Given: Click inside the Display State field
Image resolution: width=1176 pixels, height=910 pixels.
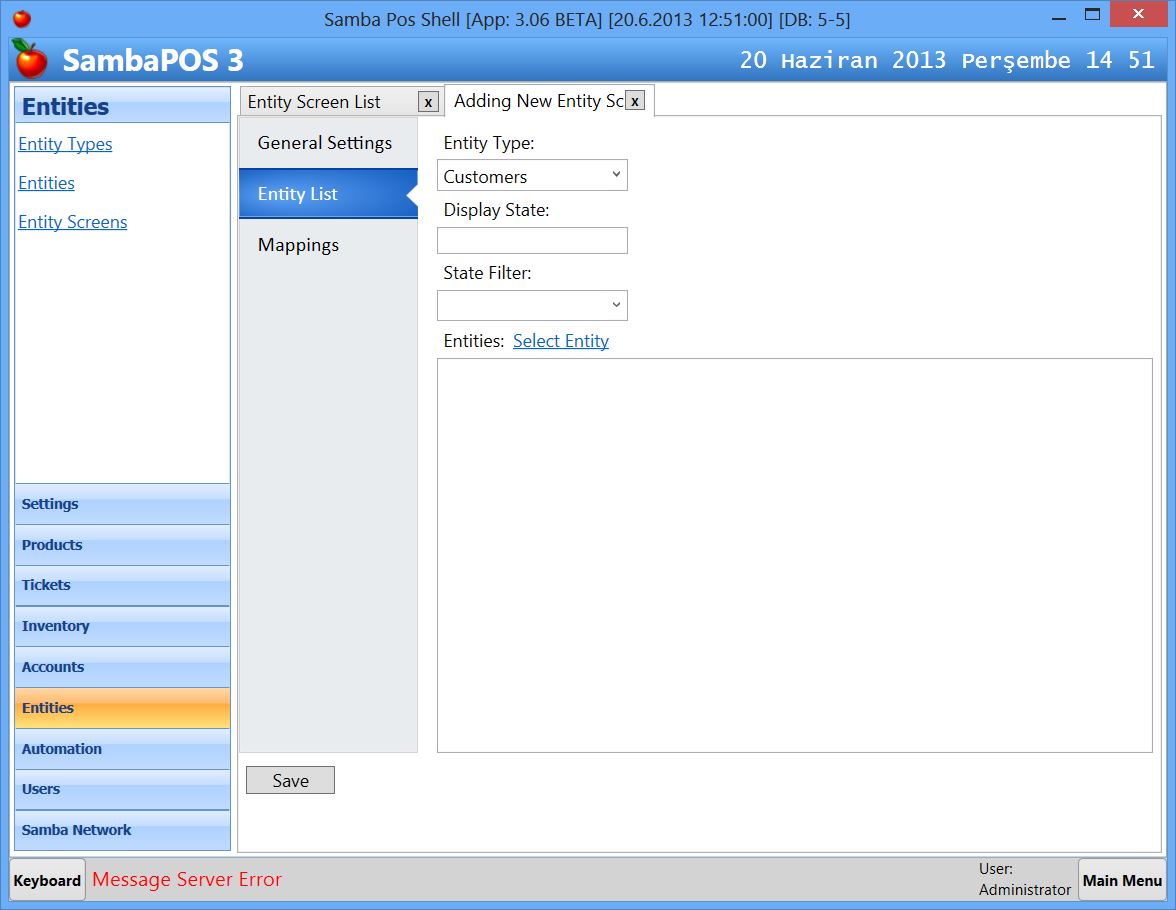Looking at the screenshot, I should [x=532, y=240].
